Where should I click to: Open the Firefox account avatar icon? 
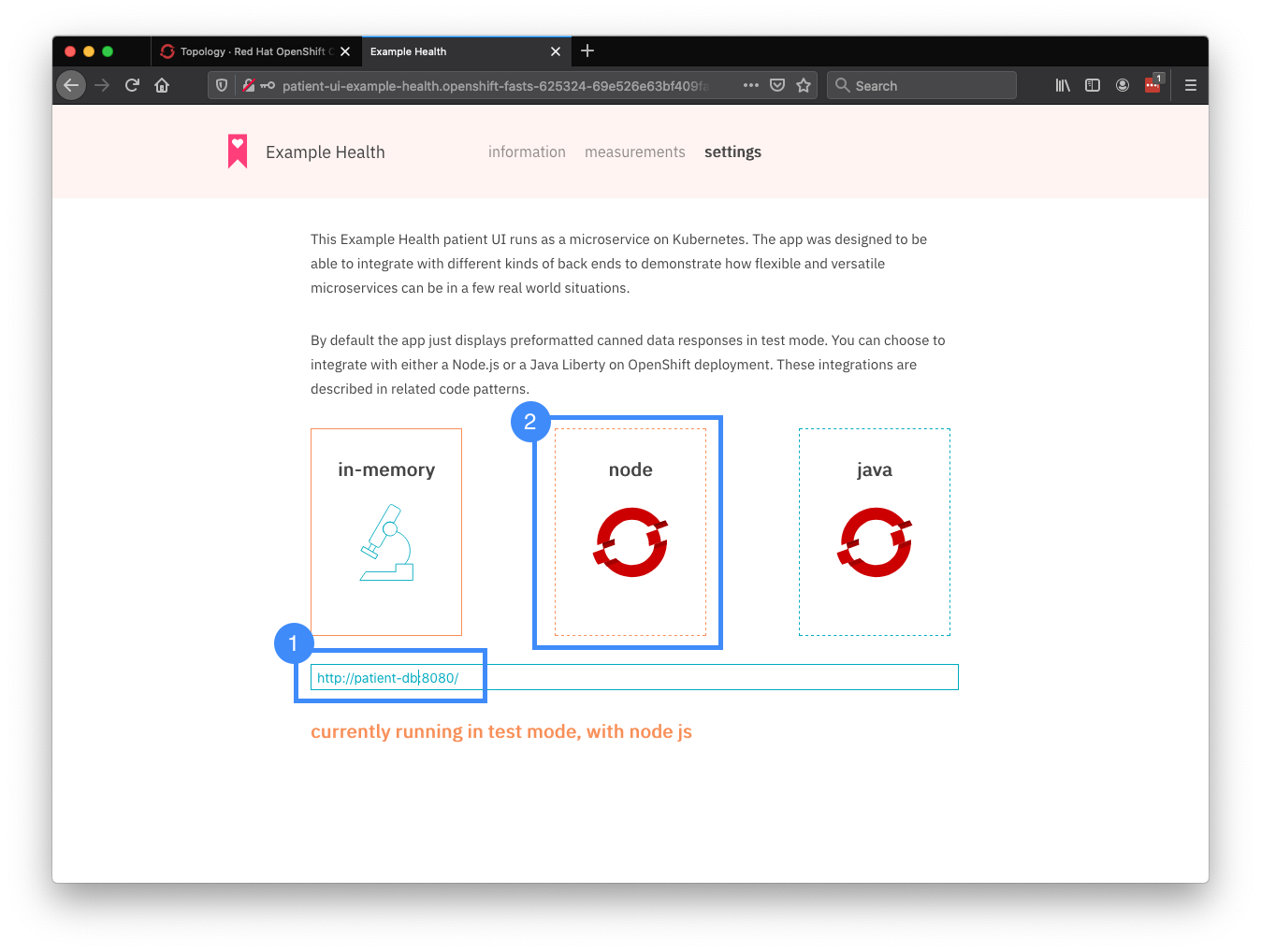(x=1123, y=85)
